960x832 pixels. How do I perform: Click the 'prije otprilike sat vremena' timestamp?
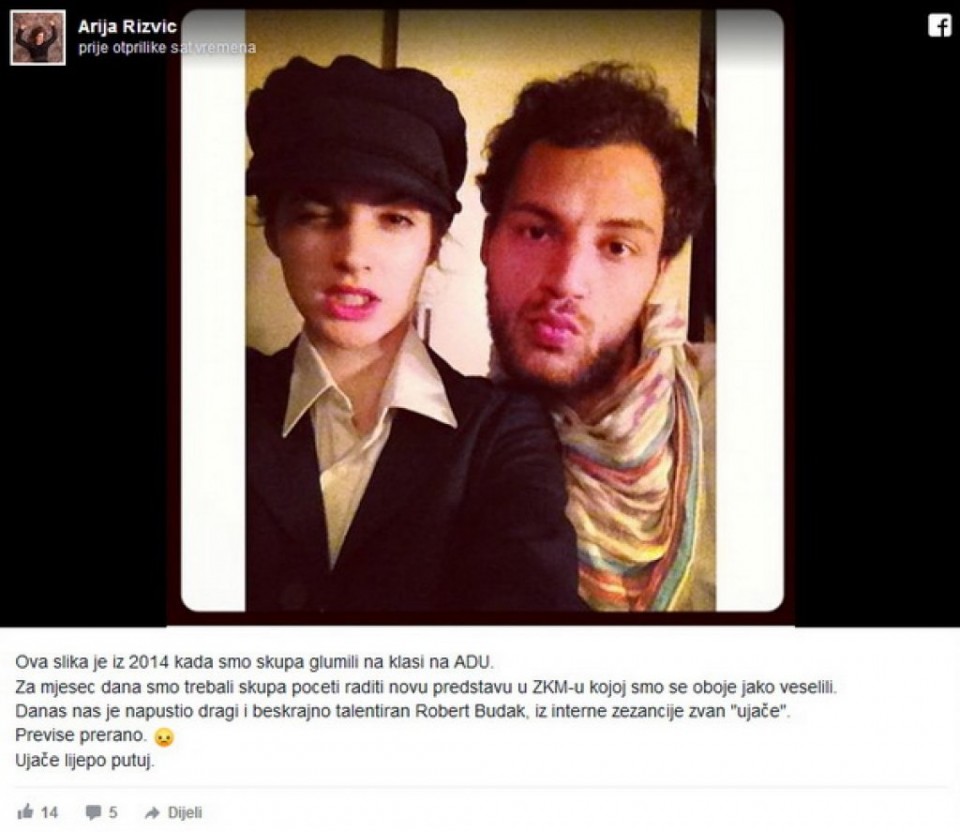point(167,48)
